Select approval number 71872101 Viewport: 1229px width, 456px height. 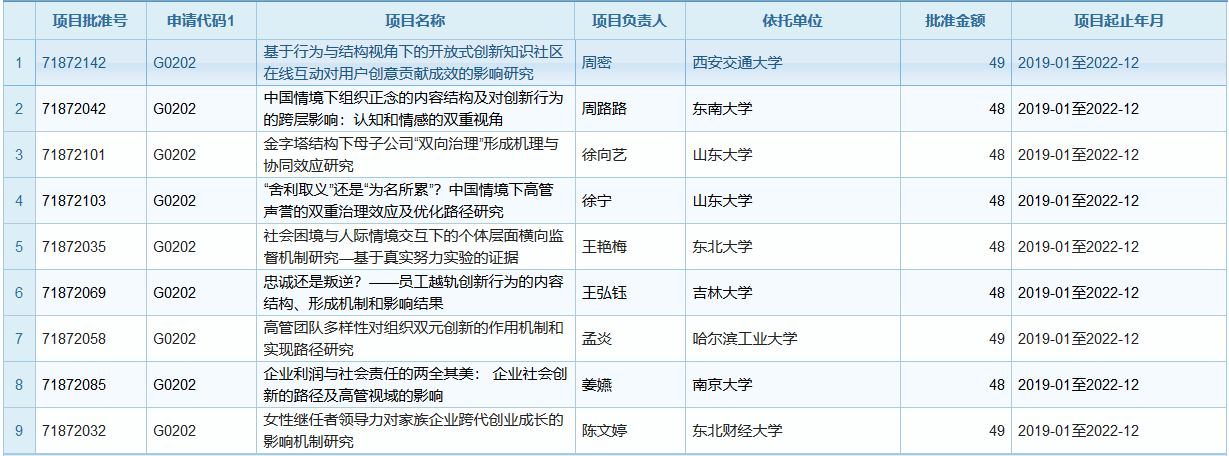(x=74, y=155)
